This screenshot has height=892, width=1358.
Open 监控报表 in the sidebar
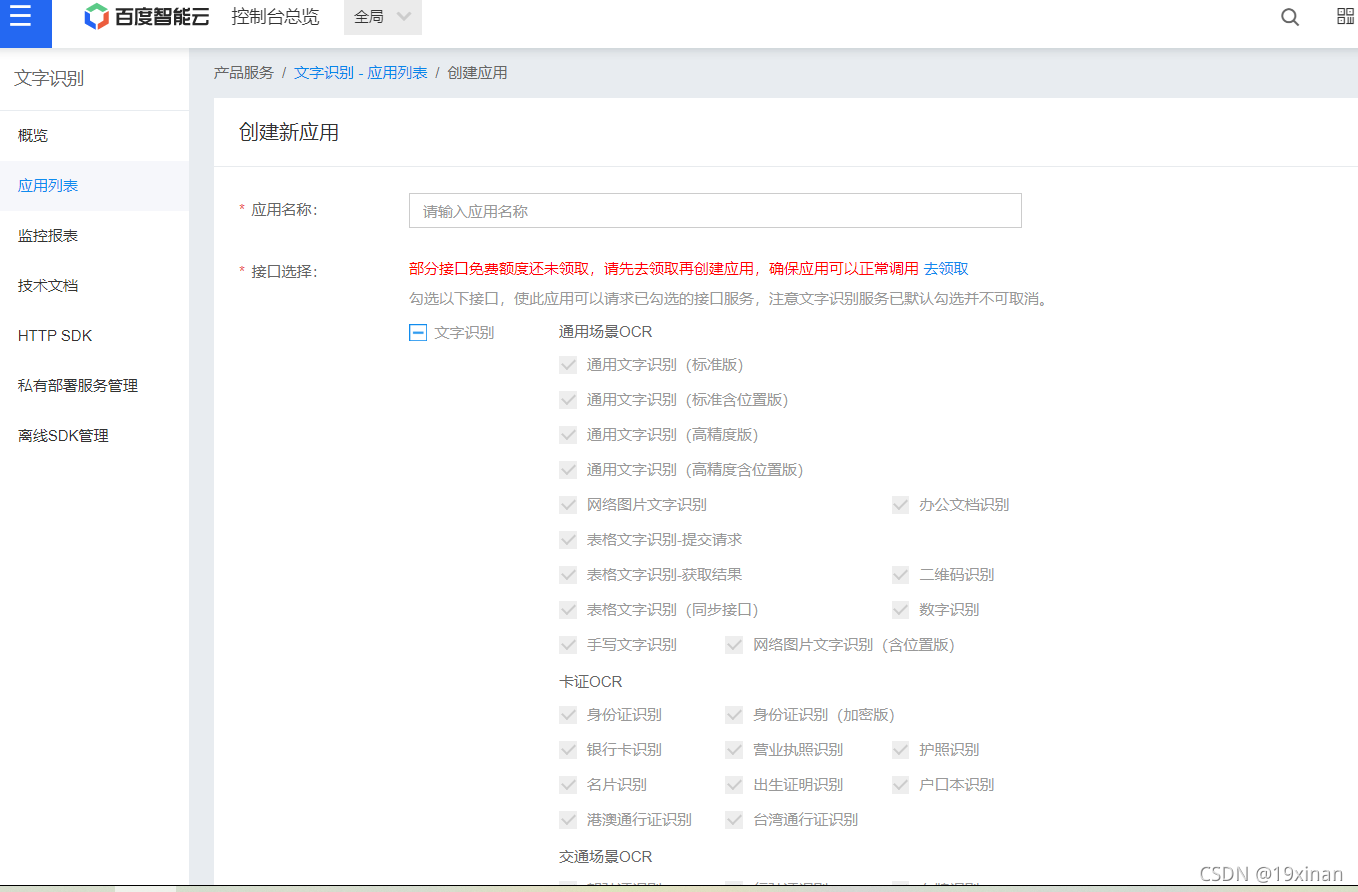click(x=46, y=235)
